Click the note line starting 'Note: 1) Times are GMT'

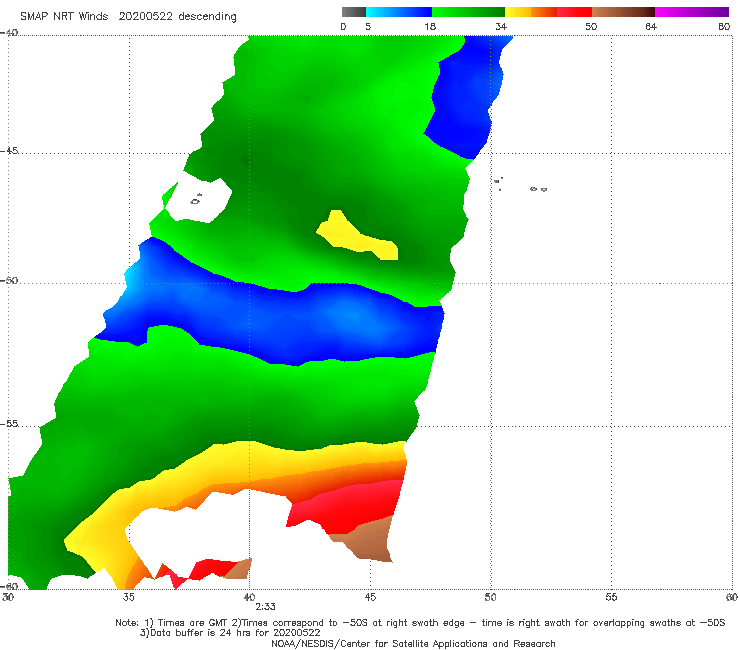click(420, 623)
